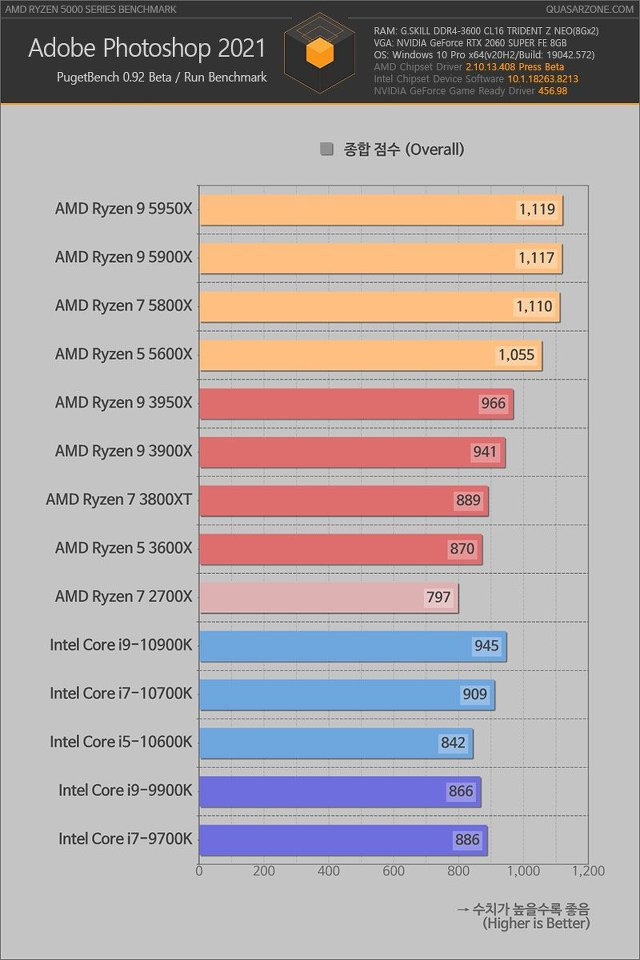Click the red AMD Ryzen 9 3950X bar
This screenshot has height=960, width=640.
click(356, 403)
